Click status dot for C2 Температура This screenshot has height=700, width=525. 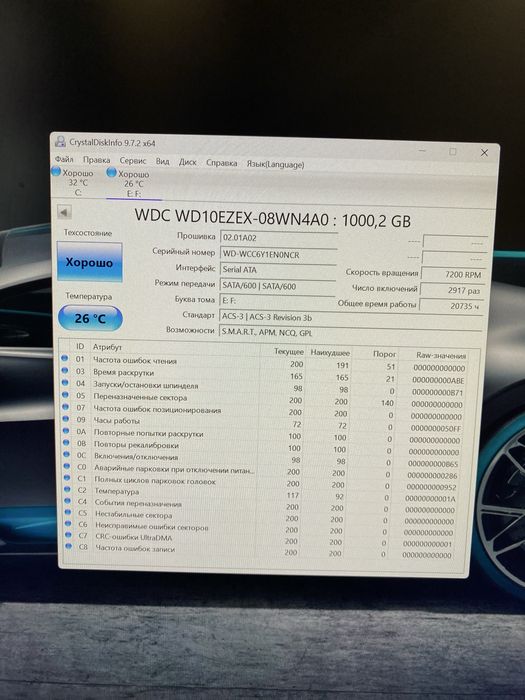coord(68,489)
